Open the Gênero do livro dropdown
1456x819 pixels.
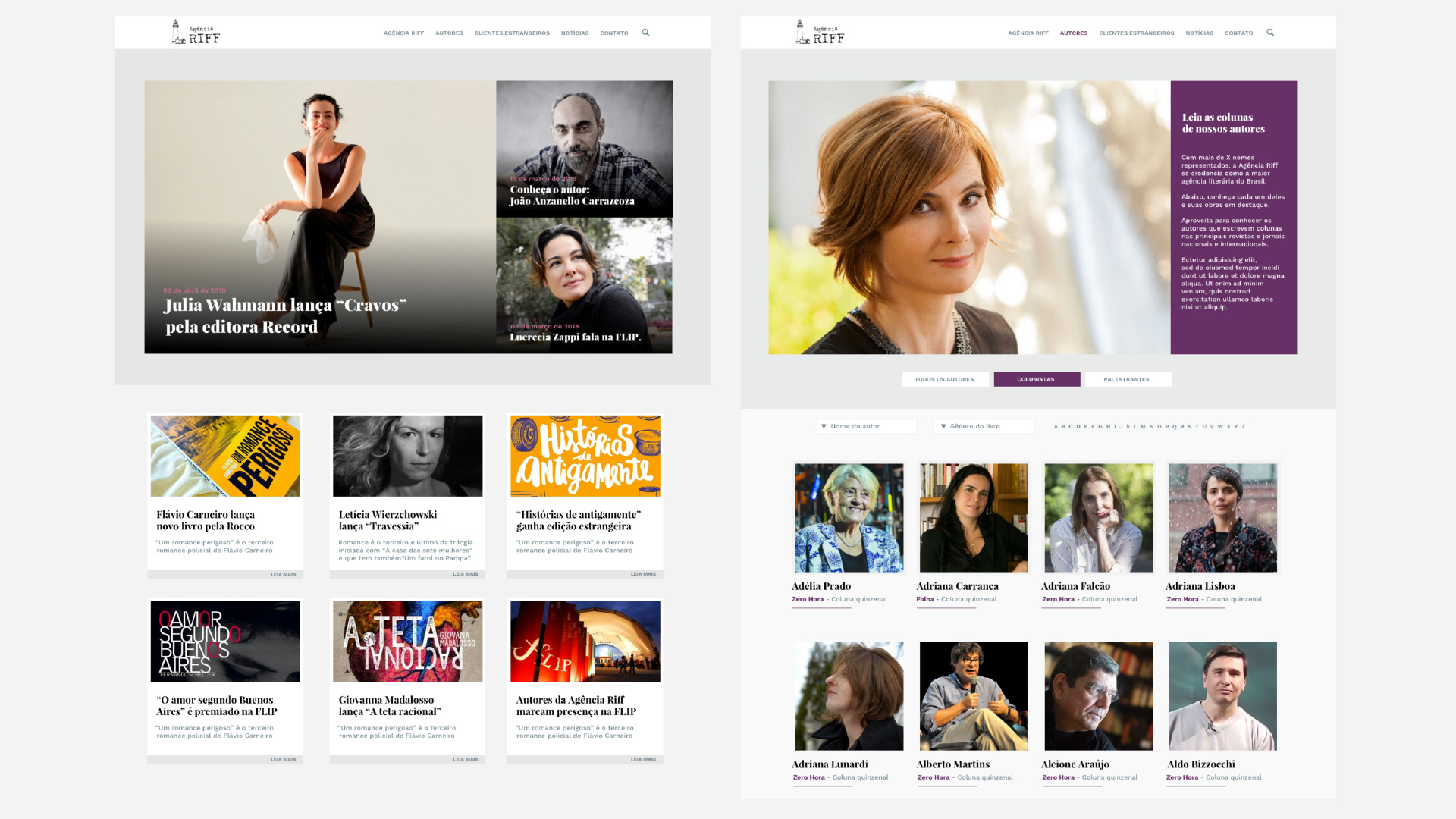coord(984,426)
